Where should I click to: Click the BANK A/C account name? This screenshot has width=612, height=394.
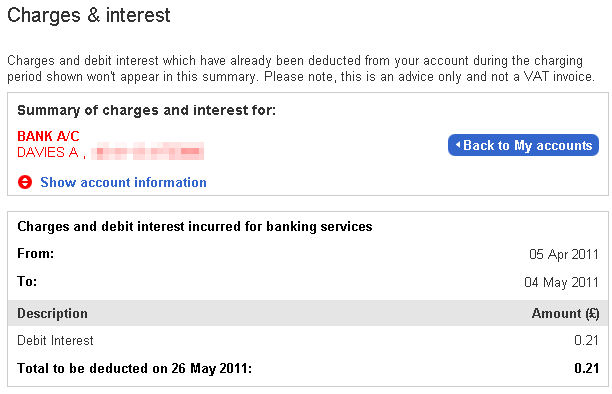(48, 136)
